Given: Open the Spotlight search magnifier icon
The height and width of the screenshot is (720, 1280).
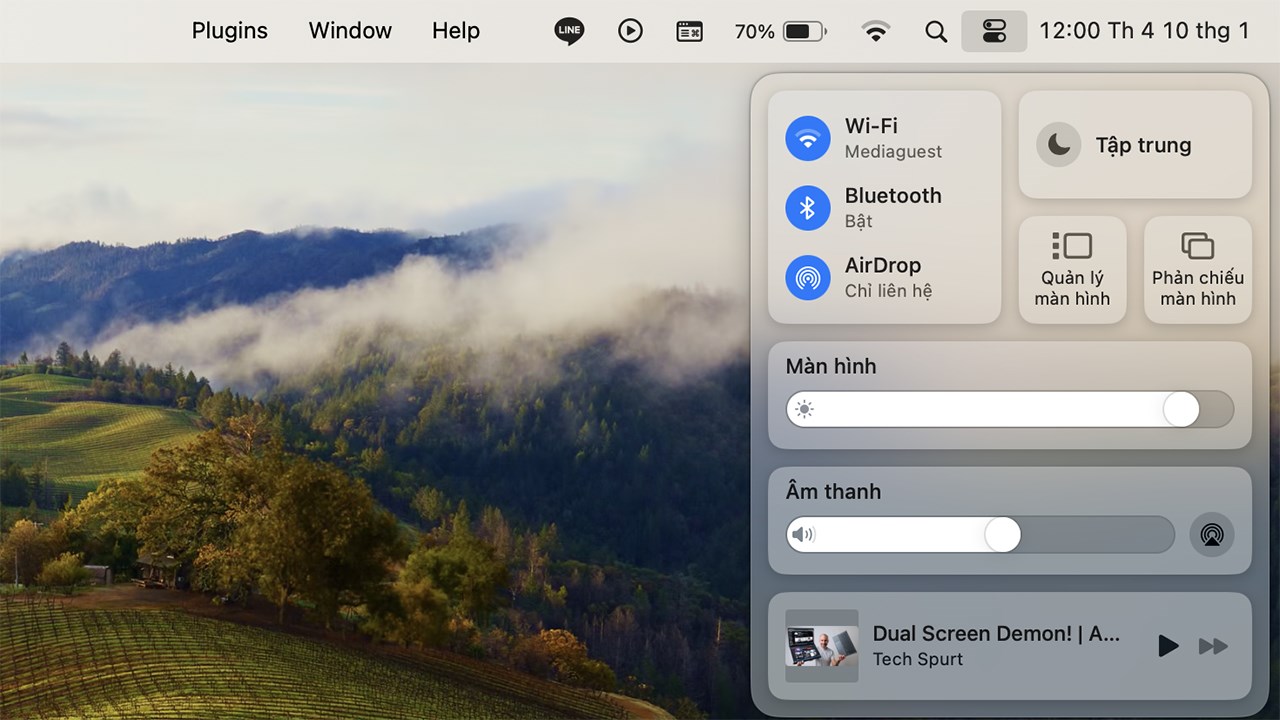Looking at the screenshot, I should point(936,32).
